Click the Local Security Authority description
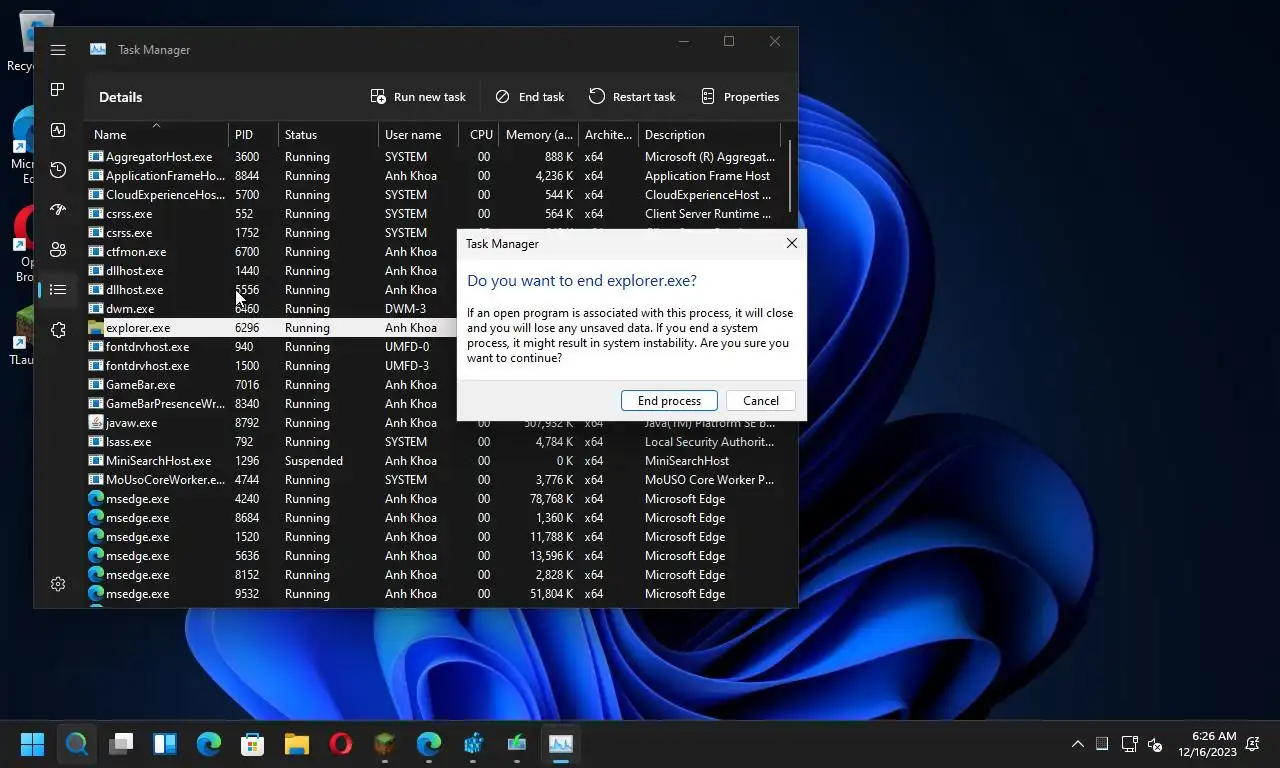 (x=709, y=442)
